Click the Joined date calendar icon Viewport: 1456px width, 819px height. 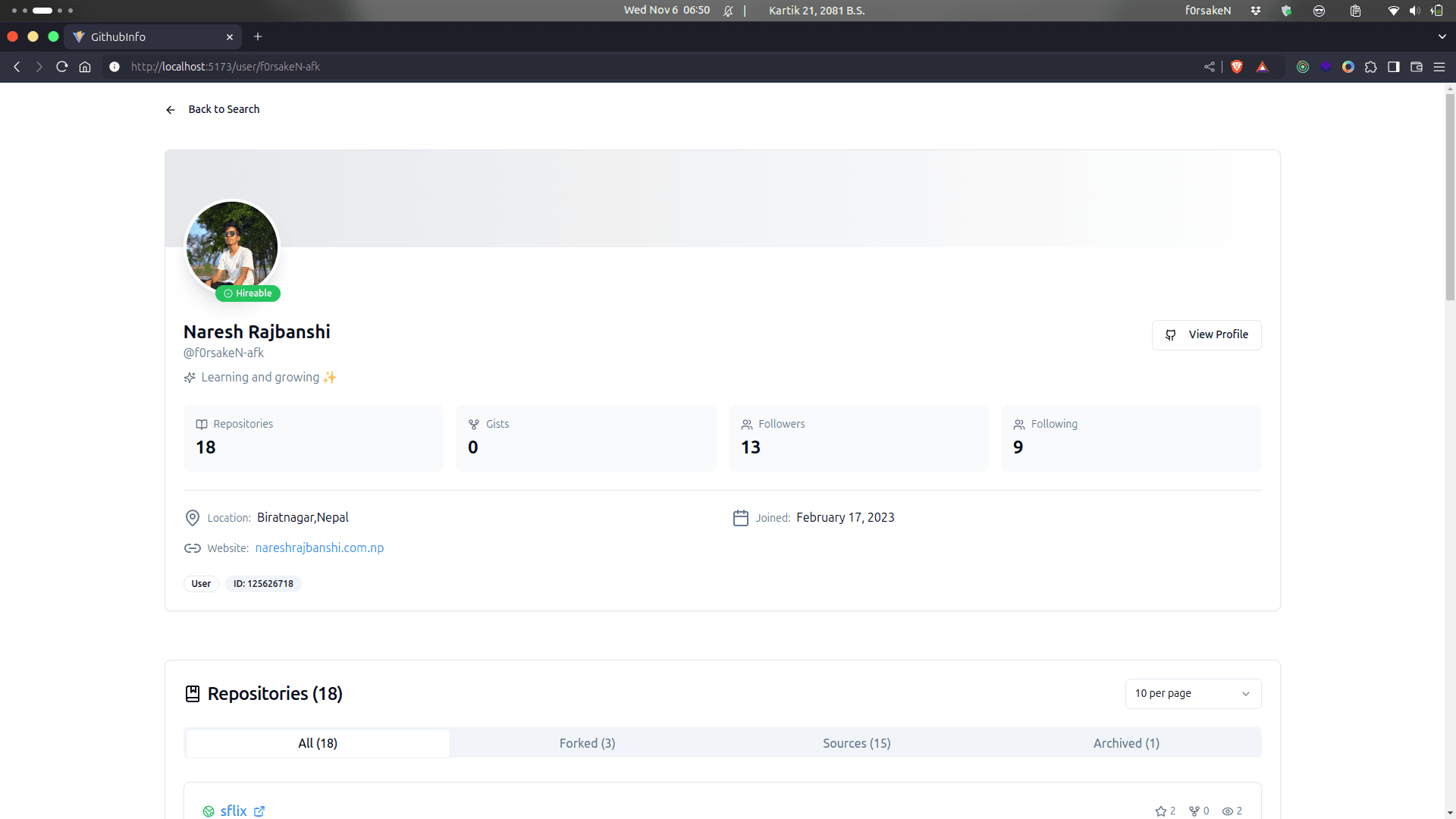[x=740, y=517]
